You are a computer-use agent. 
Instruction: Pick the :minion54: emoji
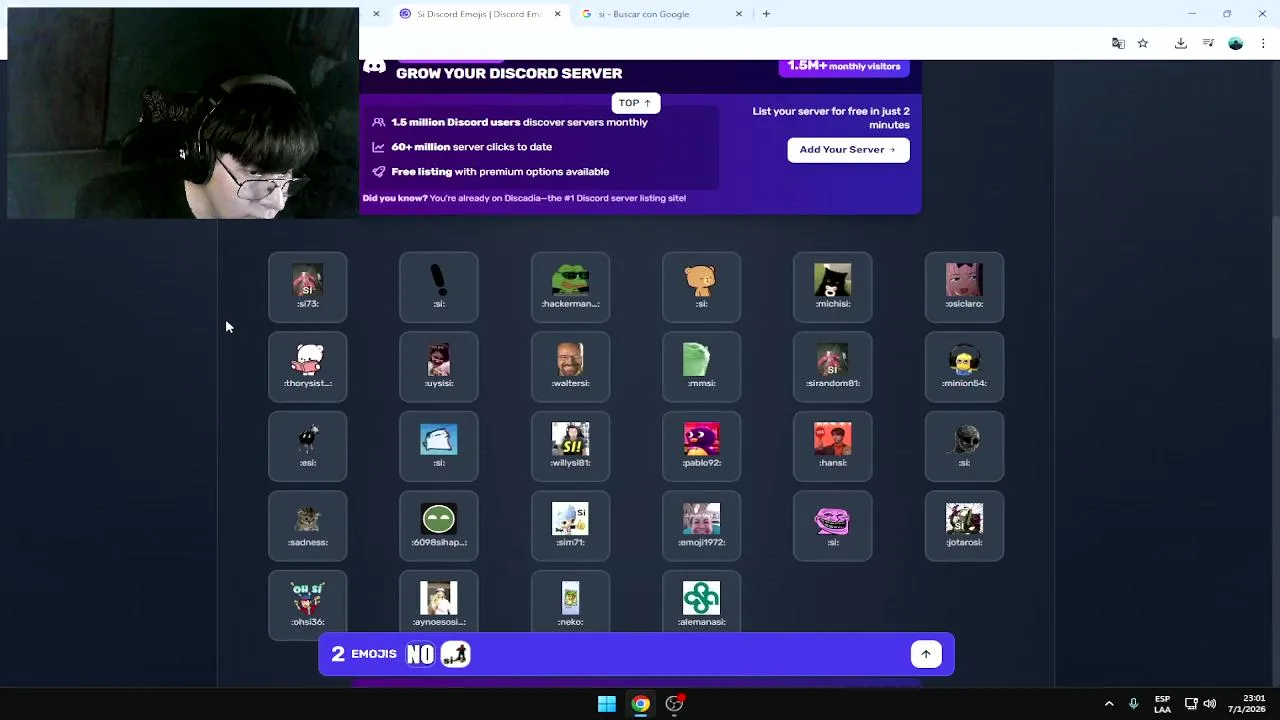click(964, 367)
